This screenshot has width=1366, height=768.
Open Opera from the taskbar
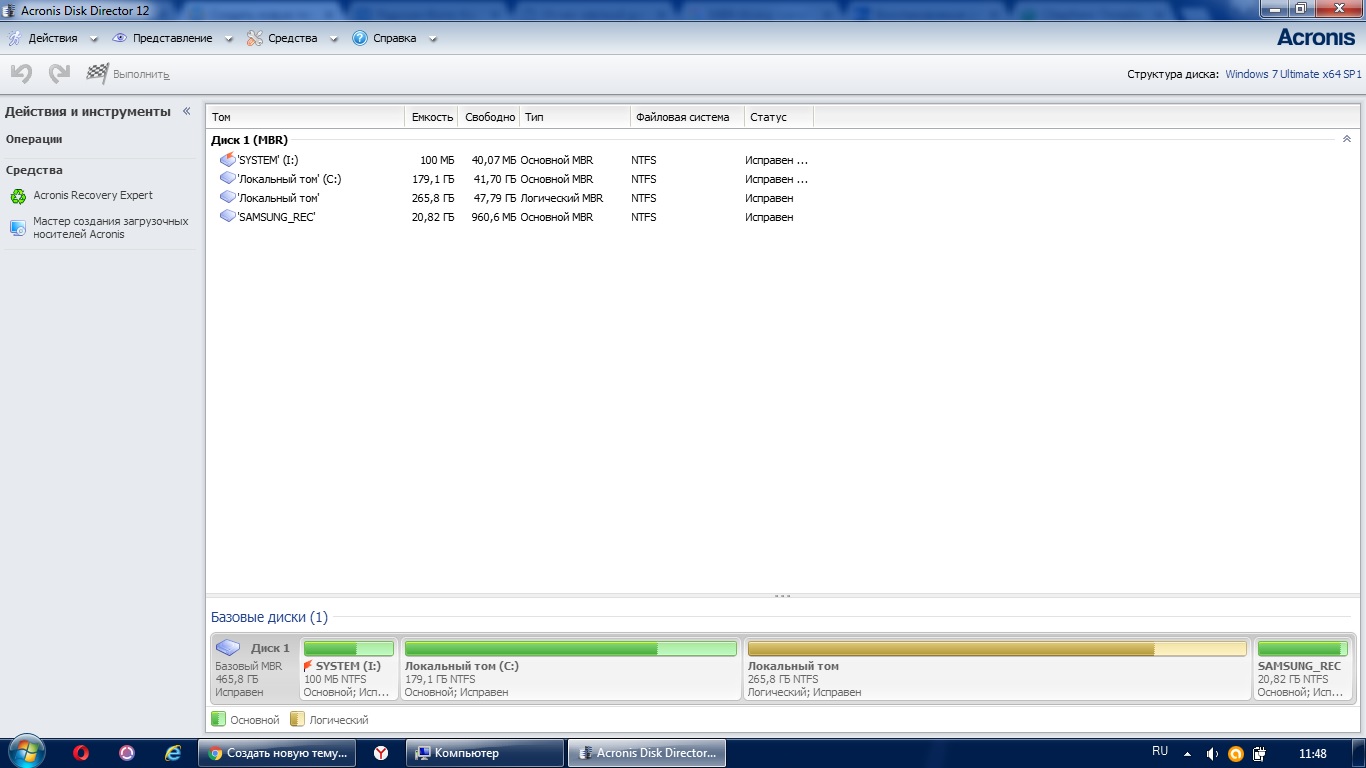click(x=81, y=753)
